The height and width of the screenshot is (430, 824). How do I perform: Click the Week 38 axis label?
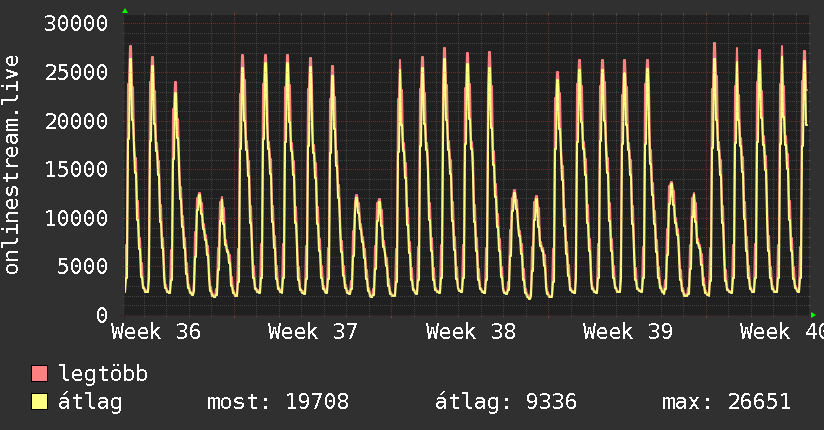click(471, 332)
